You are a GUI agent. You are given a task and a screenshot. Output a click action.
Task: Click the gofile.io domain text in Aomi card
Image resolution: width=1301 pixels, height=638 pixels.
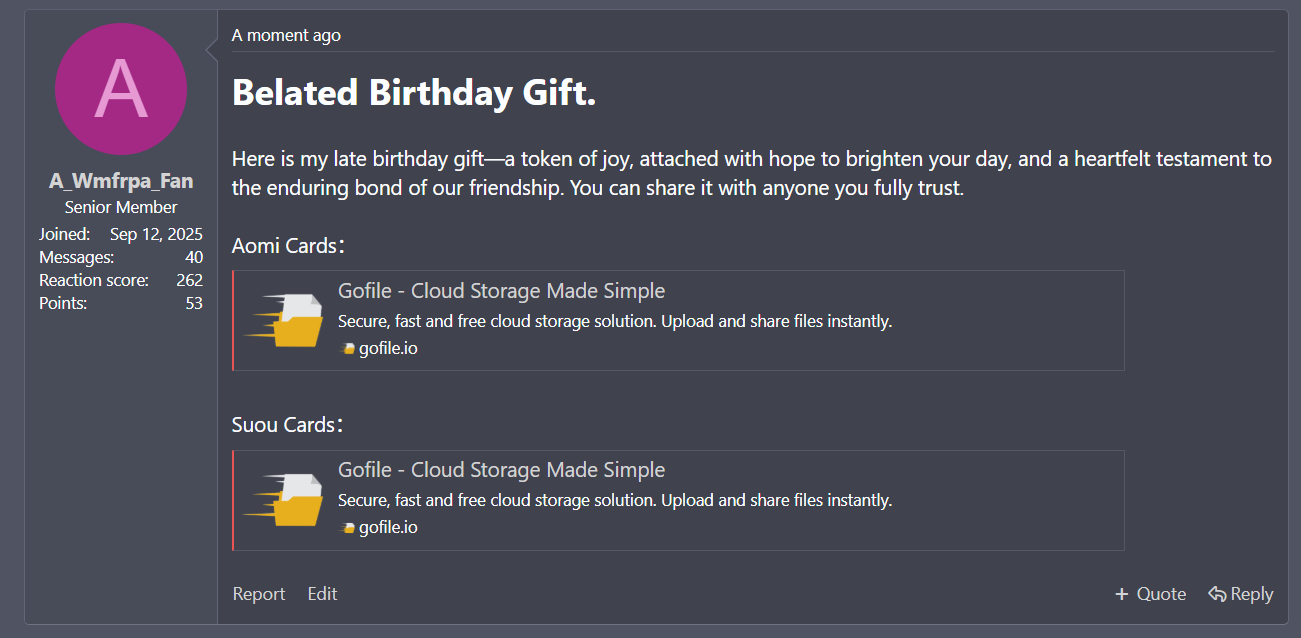click(388, 349)
